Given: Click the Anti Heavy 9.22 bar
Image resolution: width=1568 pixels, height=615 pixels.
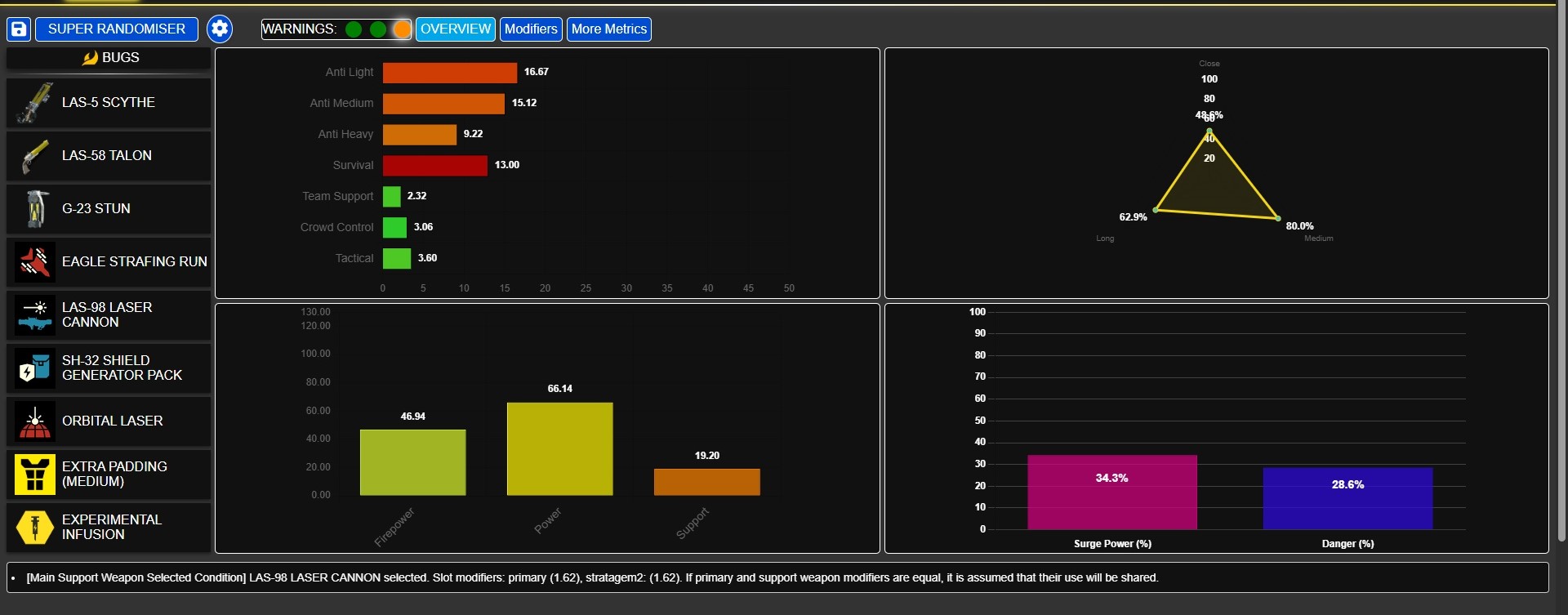Looking at the screenshot, I should click(x=420, y=135).
